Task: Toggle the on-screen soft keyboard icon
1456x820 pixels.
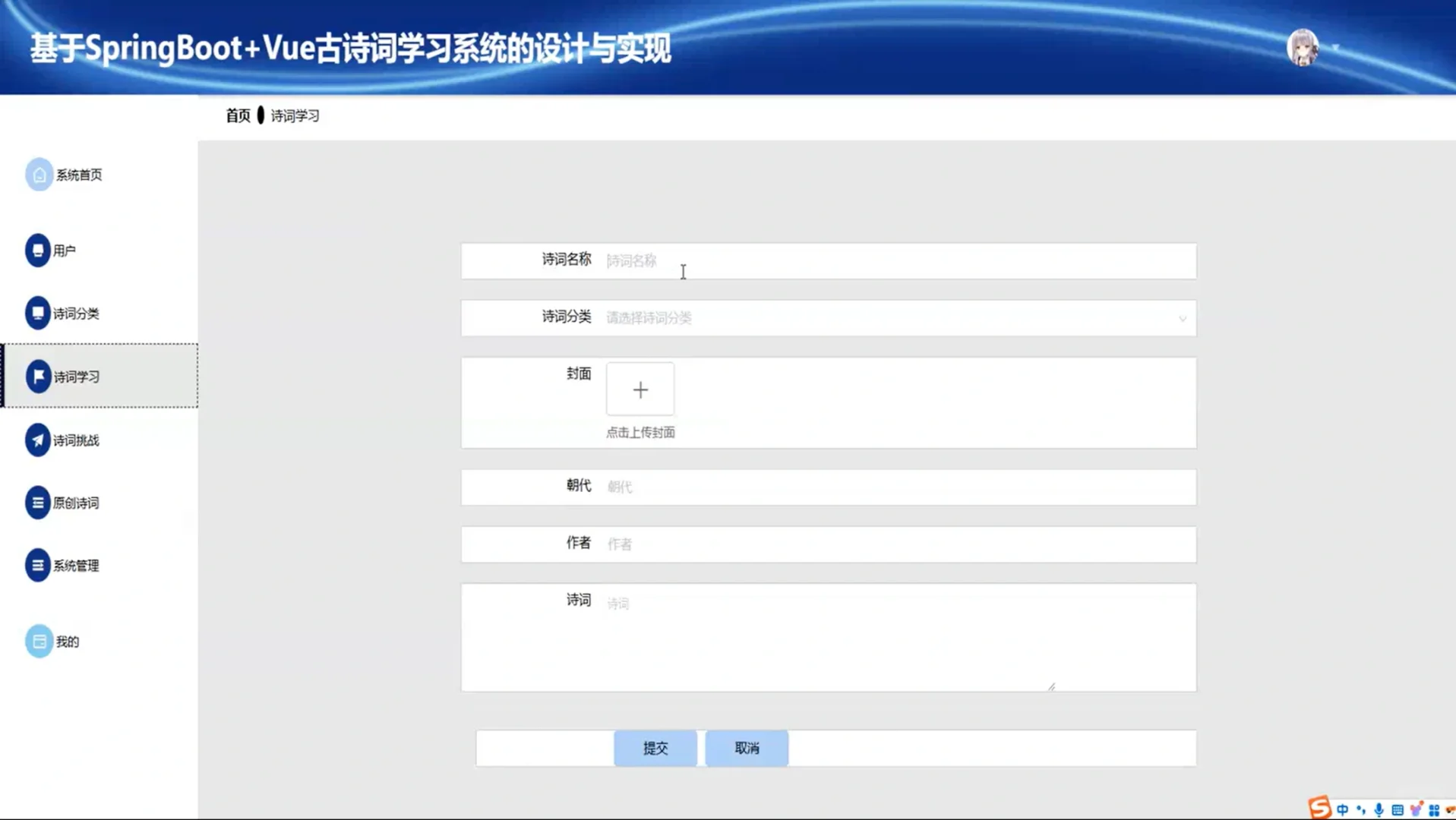Action: (x=1398, y=808)
